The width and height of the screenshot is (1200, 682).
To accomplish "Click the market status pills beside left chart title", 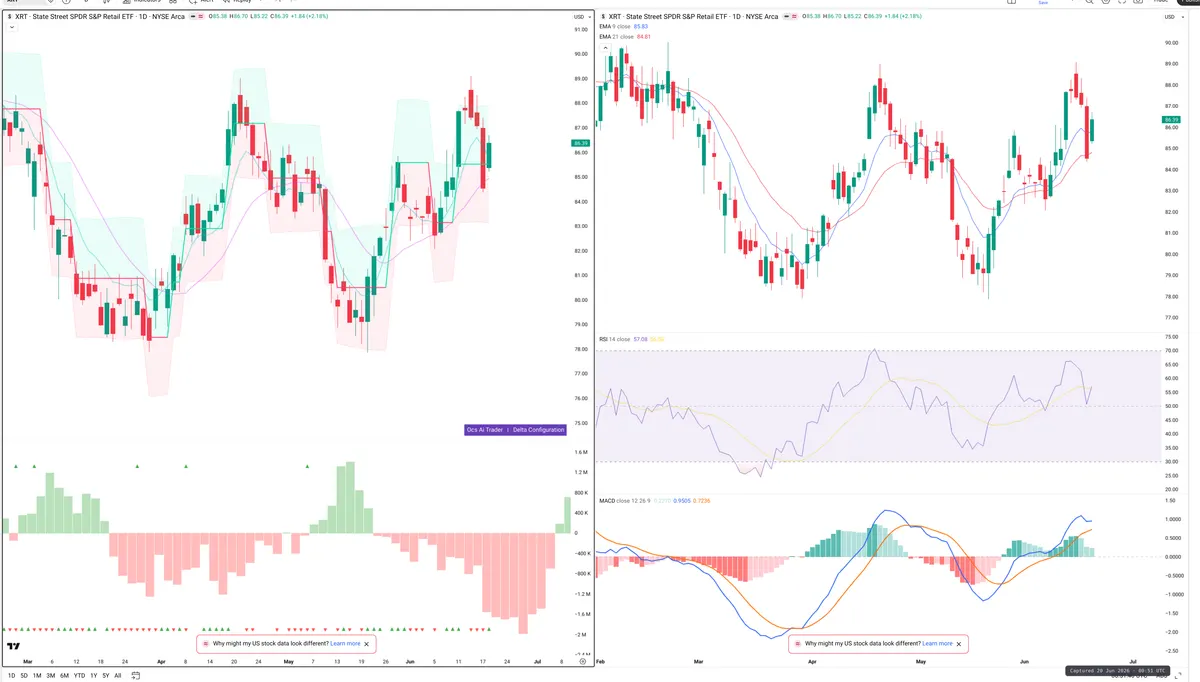I will click(199, 17).
